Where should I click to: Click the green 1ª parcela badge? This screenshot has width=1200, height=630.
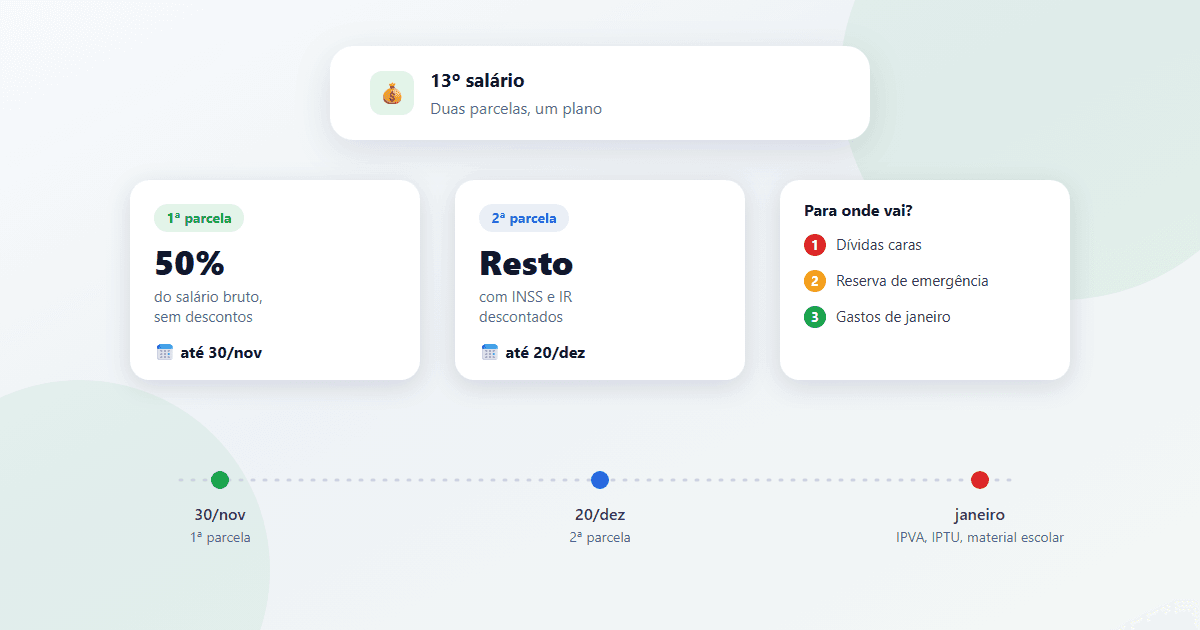[x=199, y=218]
